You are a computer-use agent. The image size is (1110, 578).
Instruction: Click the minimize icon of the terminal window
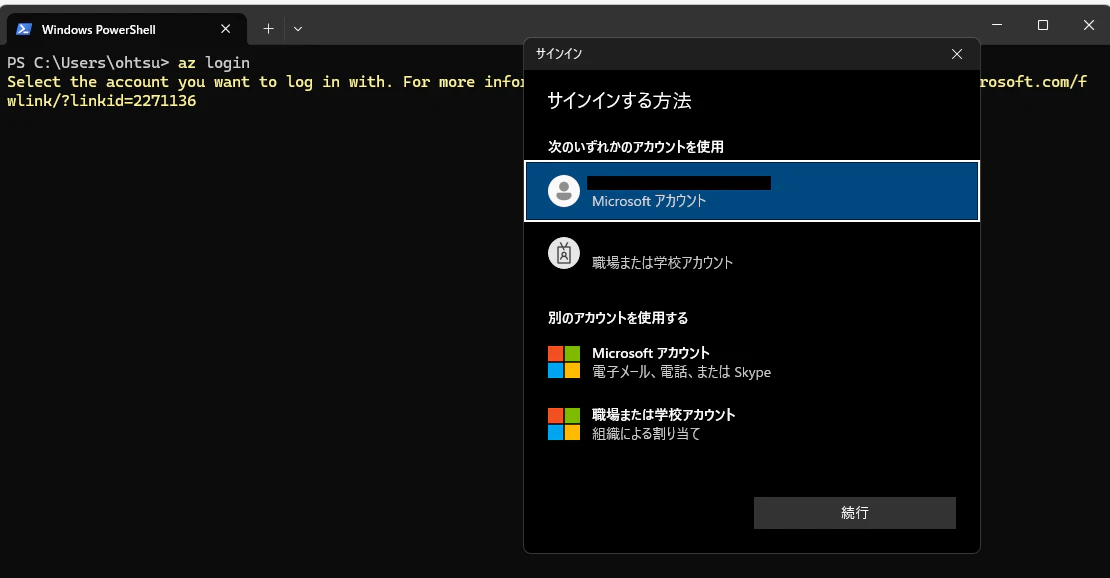(996, 25)
